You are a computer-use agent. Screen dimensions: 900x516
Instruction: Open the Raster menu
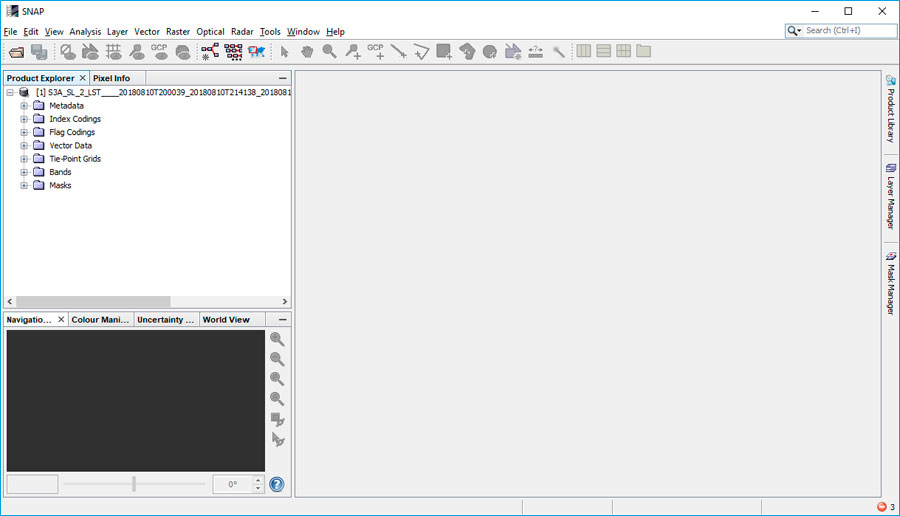pos(178,32)
